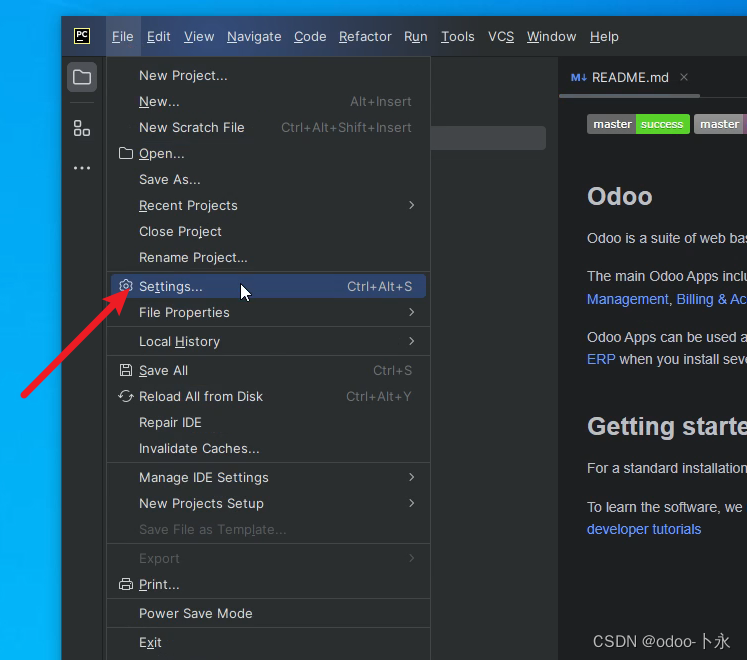Open the Help menu
Screen dimensions: 747x660
click(x=604, y=37)
